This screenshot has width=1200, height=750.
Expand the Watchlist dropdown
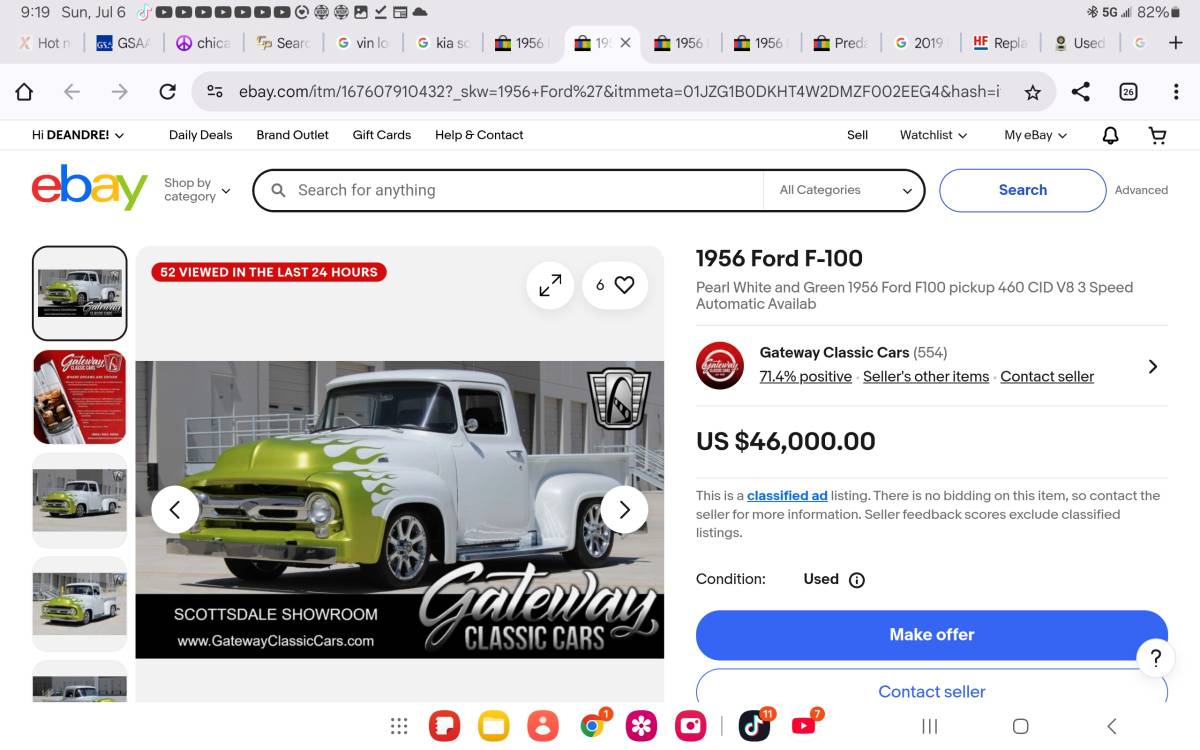tap(933, 135)
